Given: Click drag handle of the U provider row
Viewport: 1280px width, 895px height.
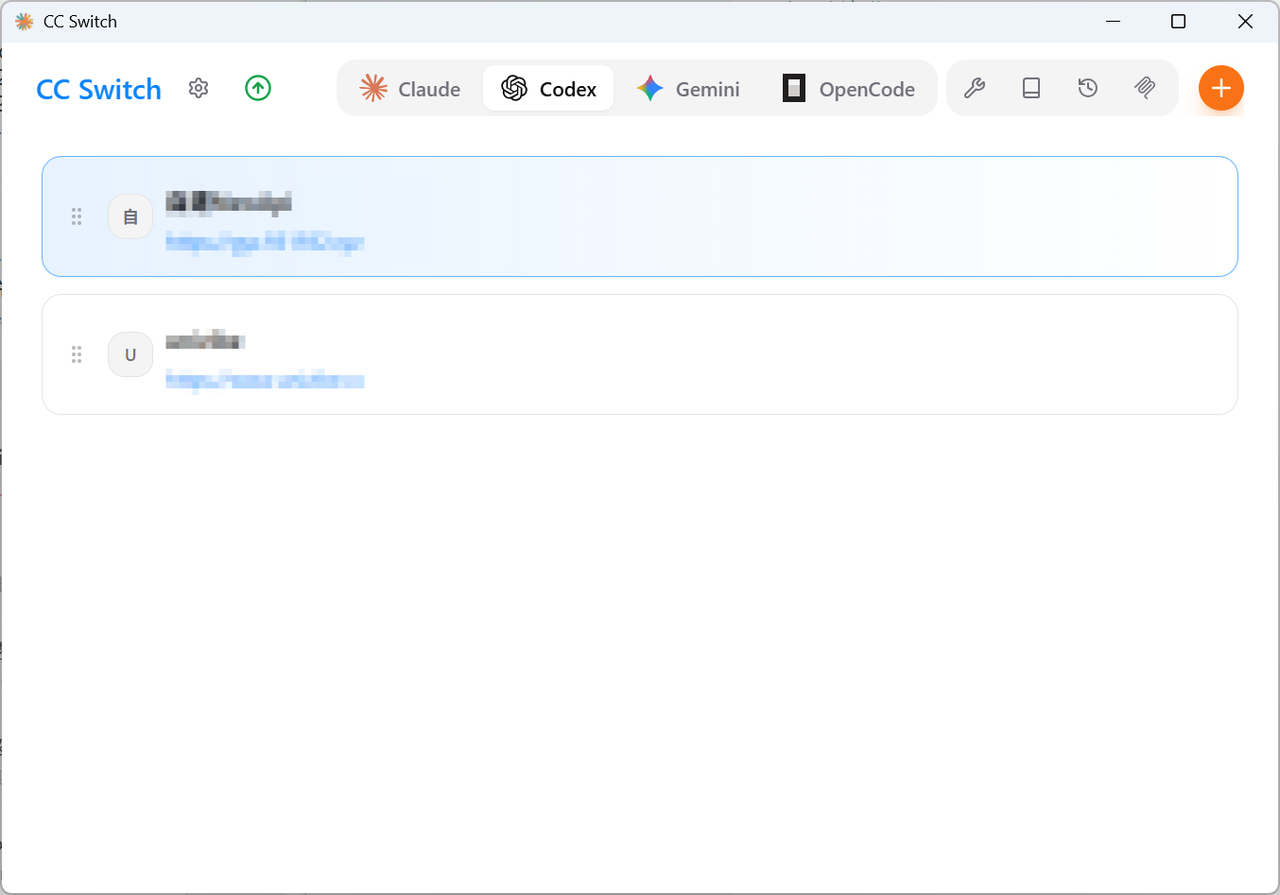Looking at the screenshot, I should pos(76,354).
